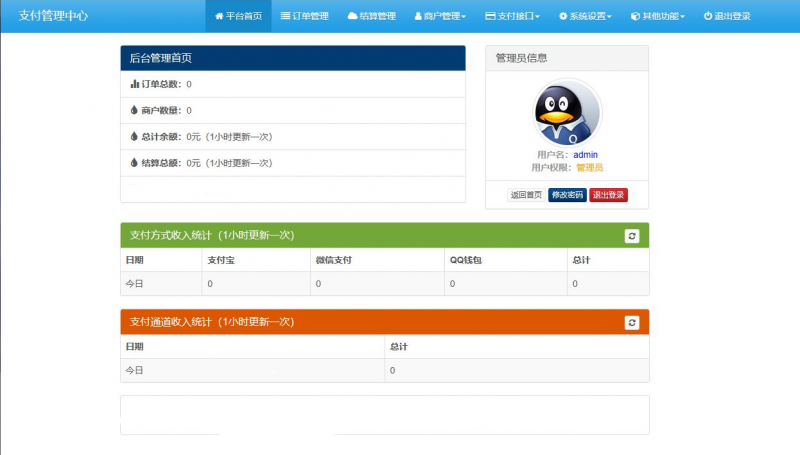Click the droplet icon beside 结算总额
The image size is (800, 455).
pos(135,162)
